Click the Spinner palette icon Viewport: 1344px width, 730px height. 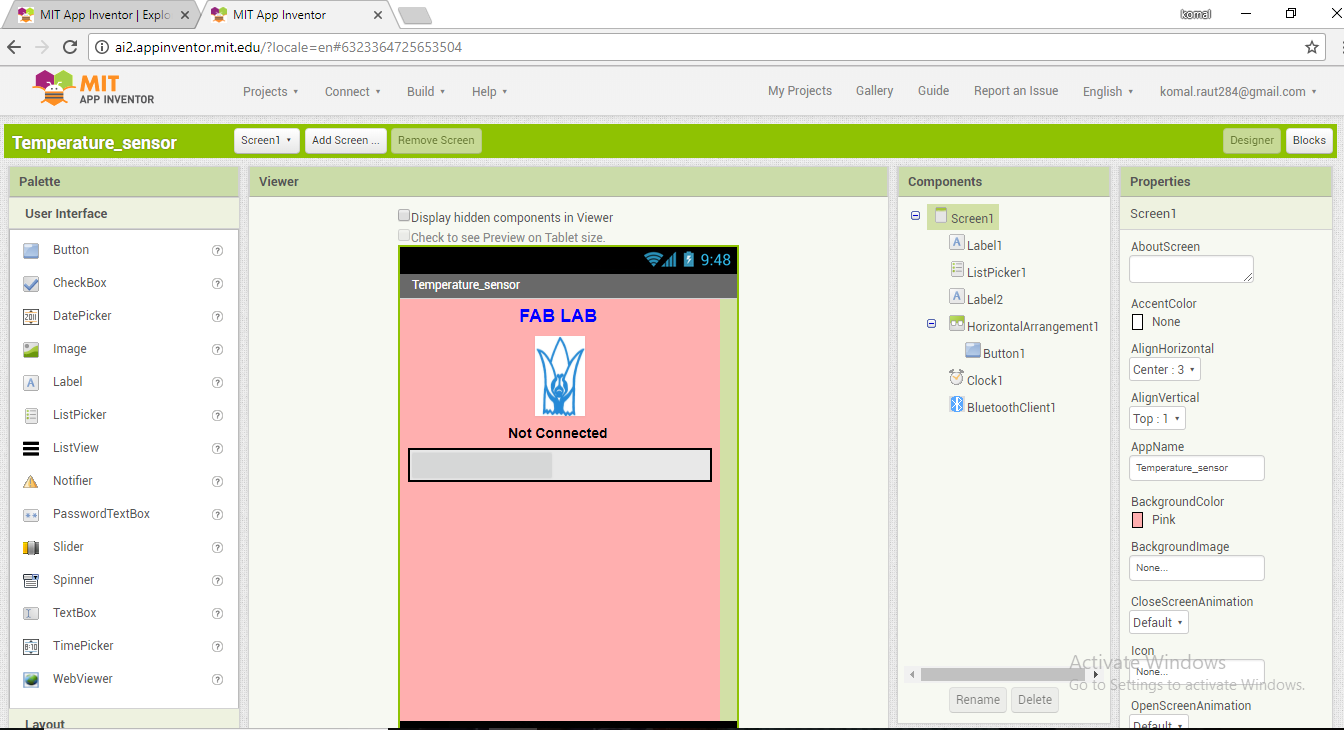pyautogui.click(x=31, y=580)
